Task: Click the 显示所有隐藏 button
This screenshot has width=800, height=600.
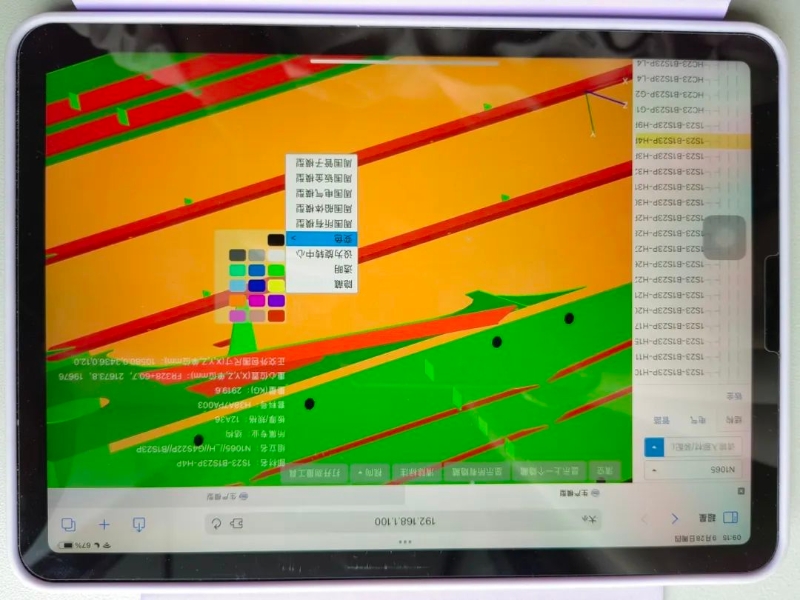Action: coord(477,472)
